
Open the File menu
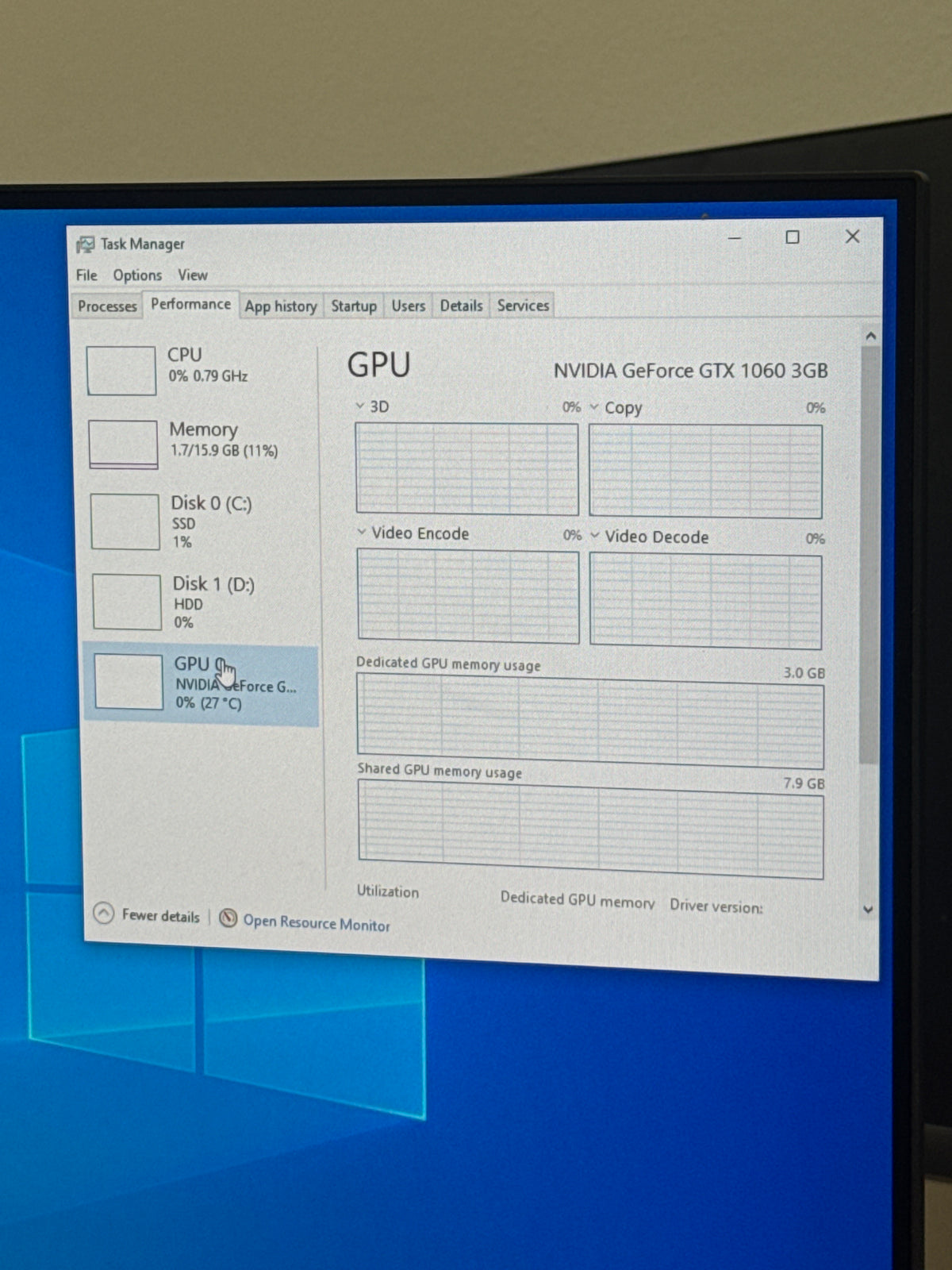(x=86, y=275)
